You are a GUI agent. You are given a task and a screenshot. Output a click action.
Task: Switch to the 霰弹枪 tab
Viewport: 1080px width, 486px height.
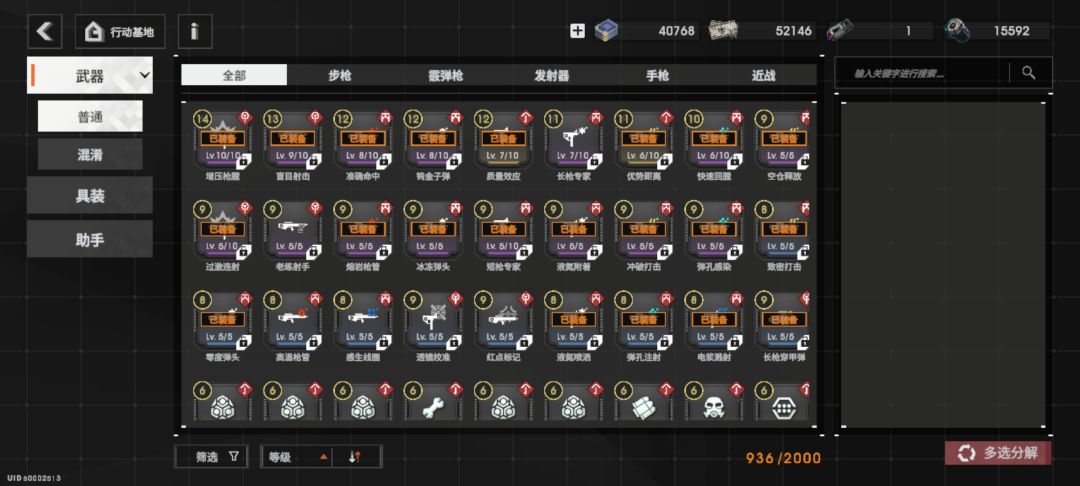click(446, 75)
